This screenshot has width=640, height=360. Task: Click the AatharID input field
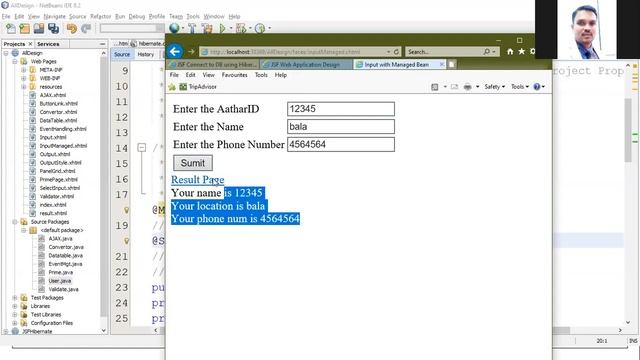click(341, 109)
